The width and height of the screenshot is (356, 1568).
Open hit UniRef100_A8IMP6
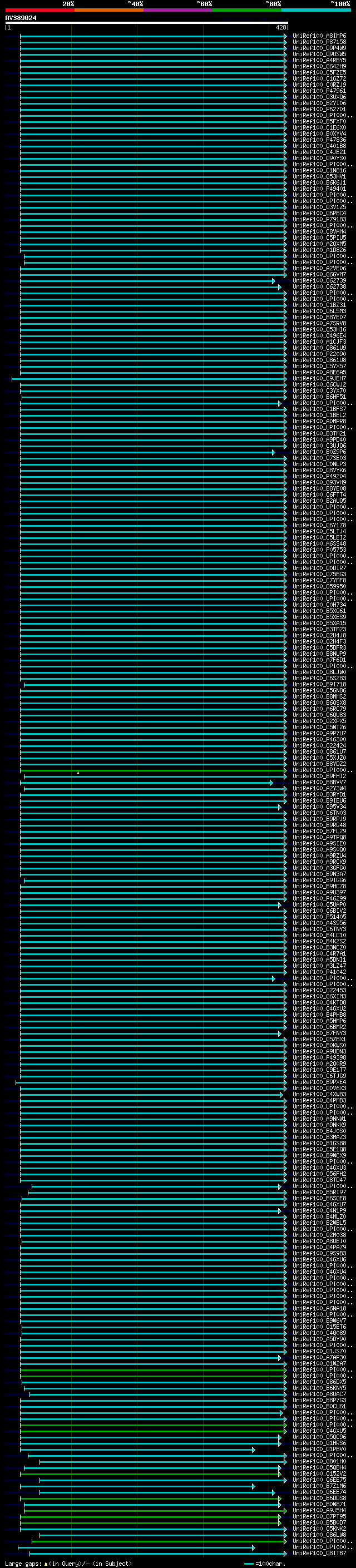(319, 36)
